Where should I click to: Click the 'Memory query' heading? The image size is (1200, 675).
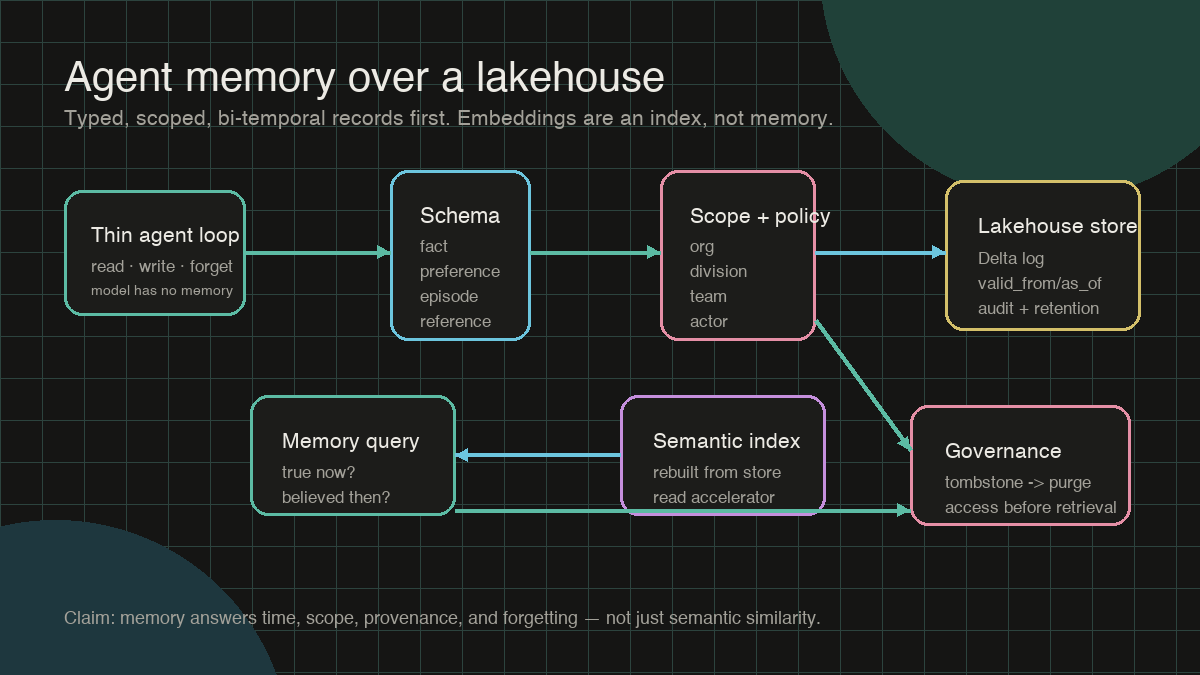[x=350, y=441]
